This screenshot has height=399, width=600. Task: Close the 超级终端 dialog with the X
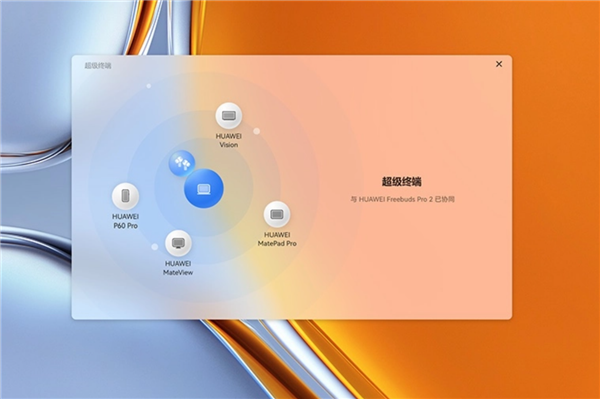499,64
